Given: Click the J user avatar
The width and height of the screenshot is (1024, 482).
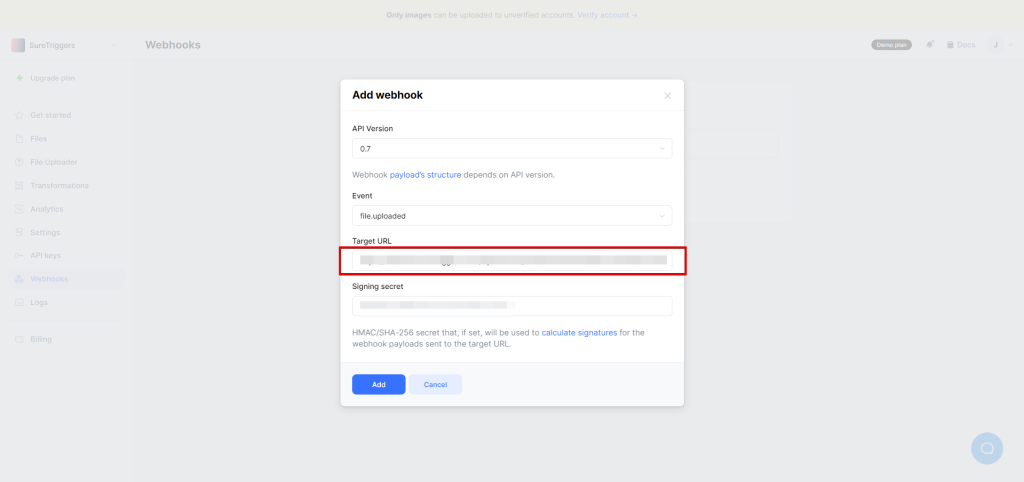Looking at the screenshot, I should (x=996, y=45).
